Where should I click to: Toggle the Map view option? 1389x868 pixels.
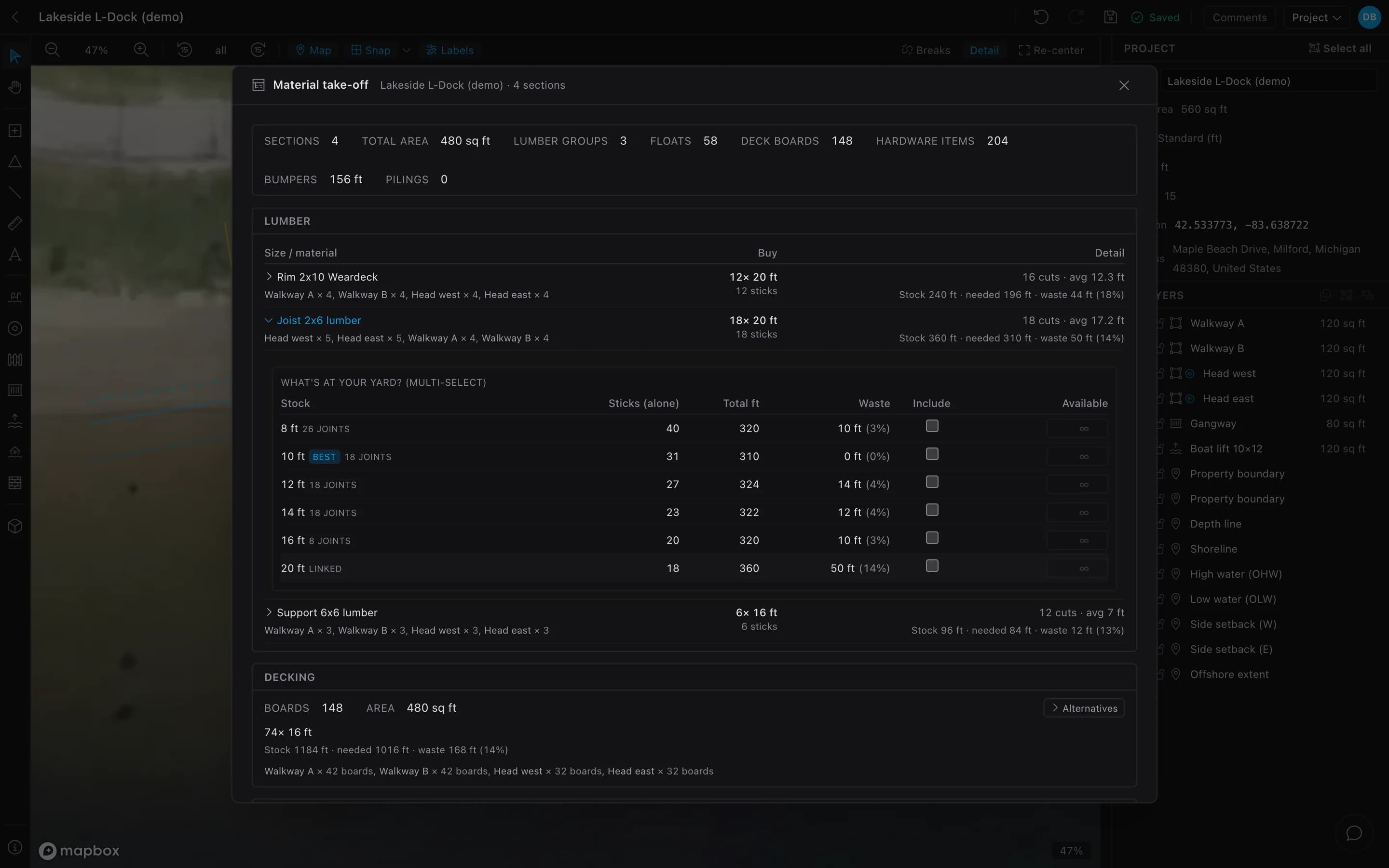[x=313, y=50]
